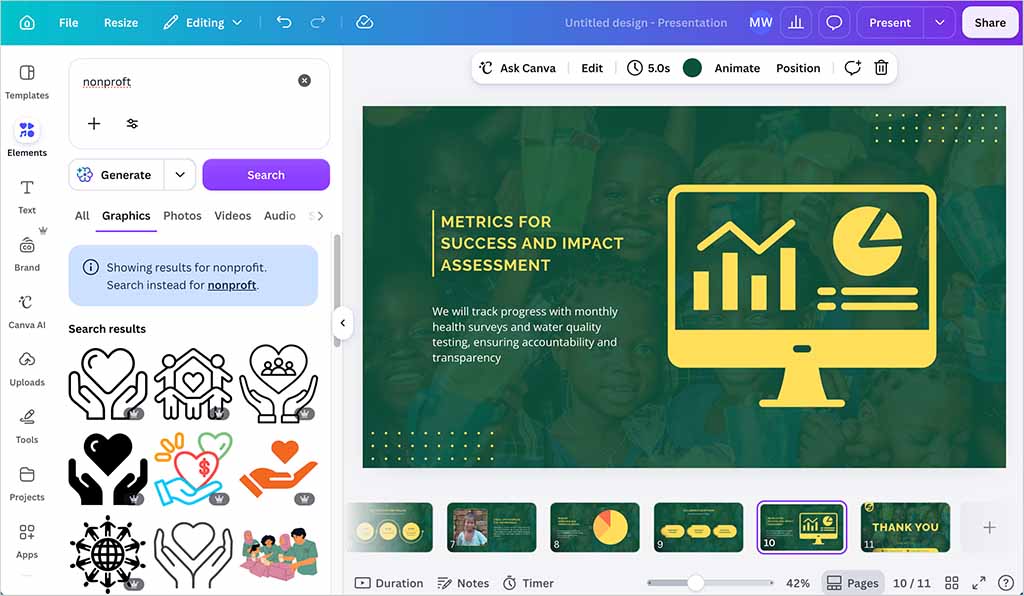1024x596 pixels.
Task: Open Present options dropdown arrow
Action: (939, 23)
